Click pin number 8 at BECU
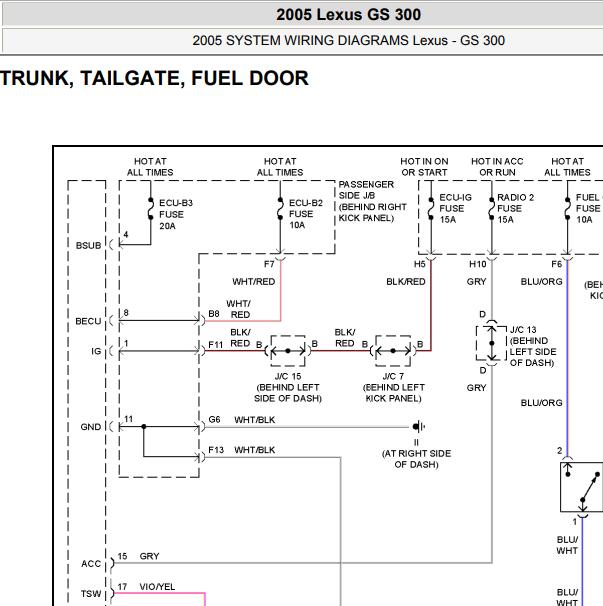Image resolution: width=603 pixels, height=606 pixels. 126,313
